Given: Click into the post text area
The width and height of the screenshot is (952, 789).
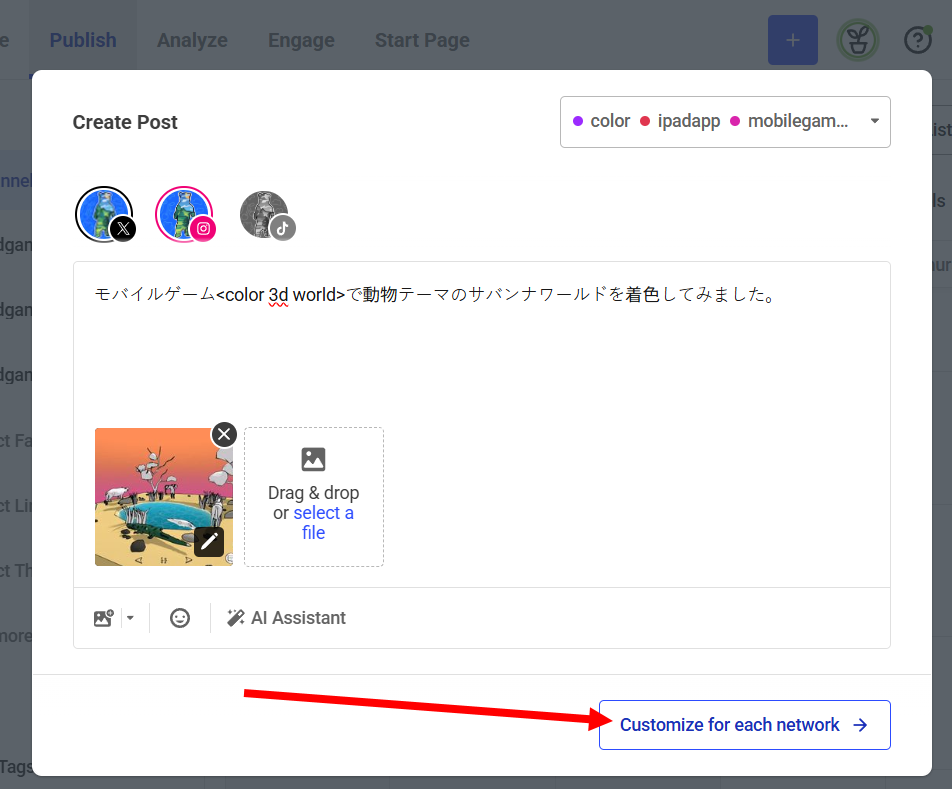Looking at the screenshot, I should coord(481,344).
